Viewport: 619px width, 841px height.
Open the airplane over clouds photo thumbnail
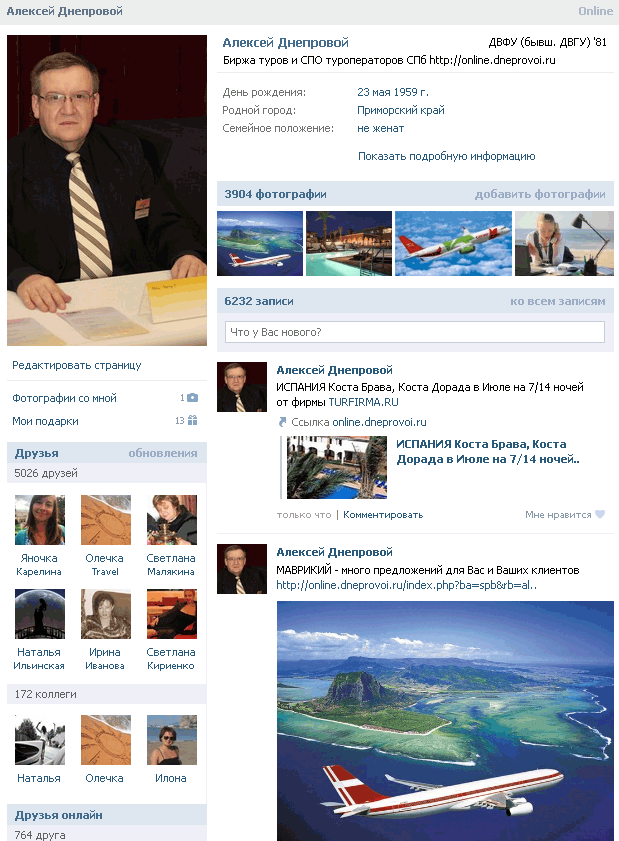453,244
